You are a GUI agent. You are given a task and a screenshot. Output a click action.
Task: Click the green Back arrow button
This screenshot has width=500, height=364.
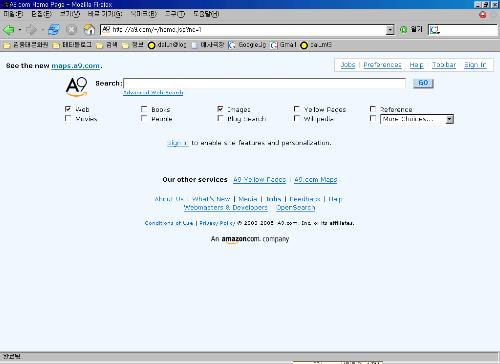(8, 30)
